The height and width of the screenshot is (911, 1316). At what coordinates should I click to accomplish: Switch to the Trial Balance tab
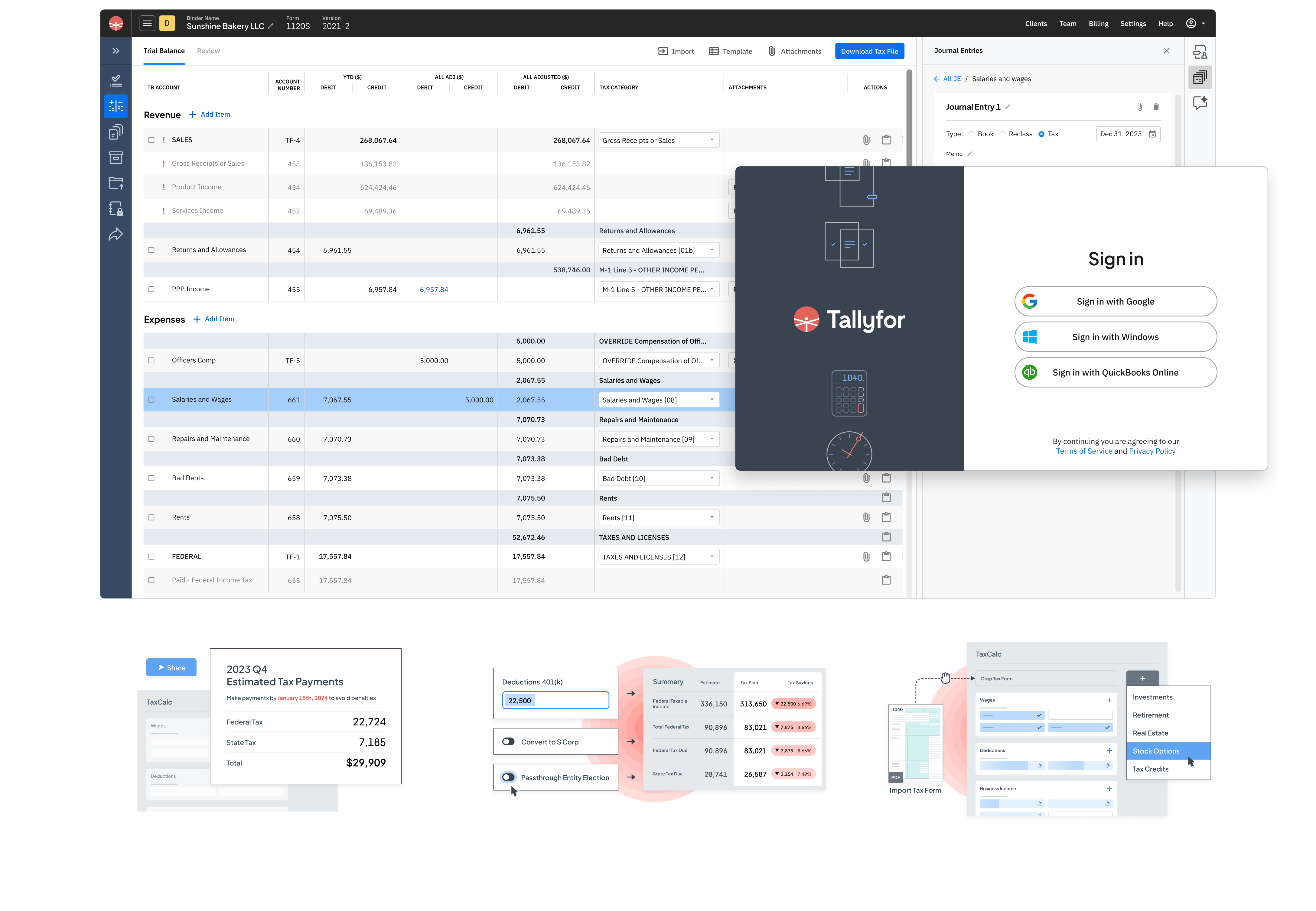(164, 51)
